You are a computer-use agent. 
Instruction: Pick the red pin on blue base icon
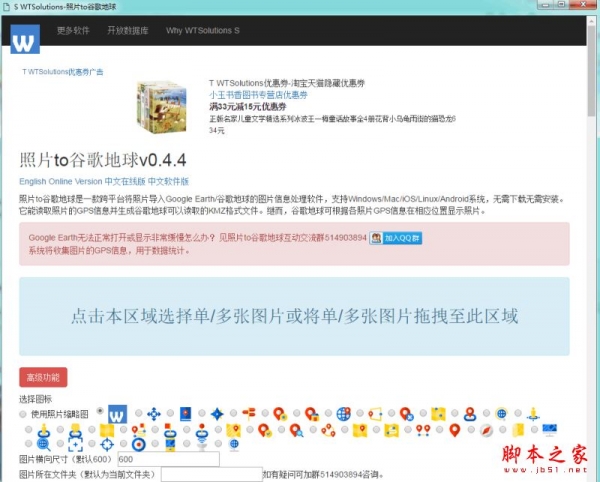pos(470,414)
